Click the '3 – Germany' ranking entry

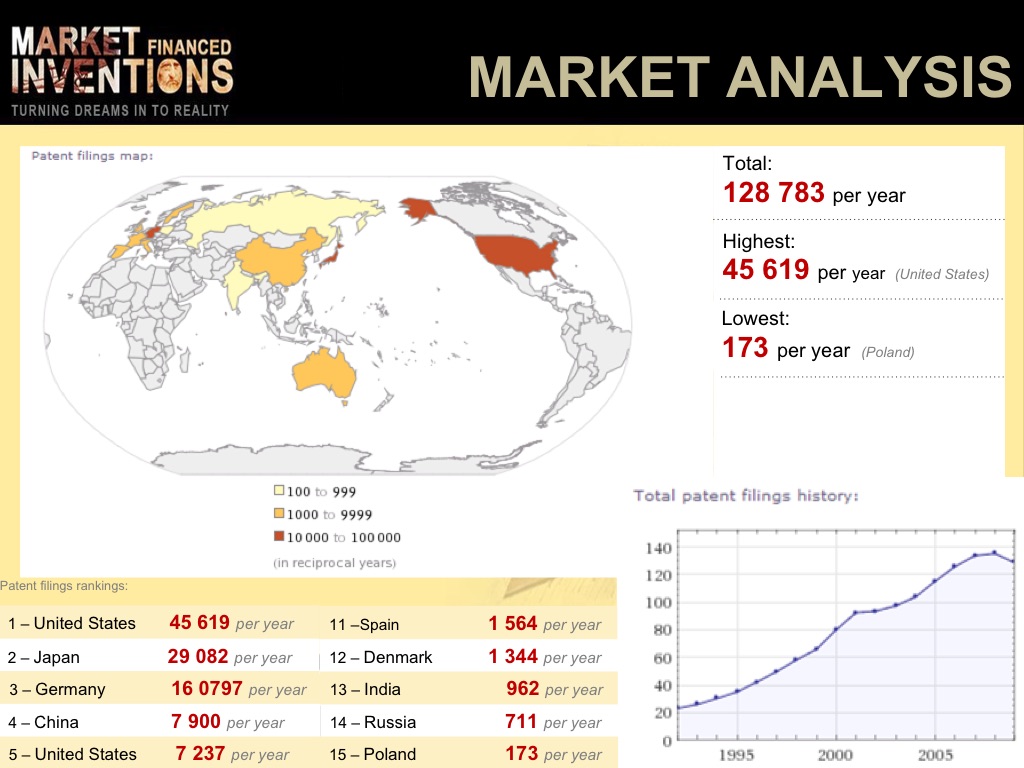click(57, 689)
